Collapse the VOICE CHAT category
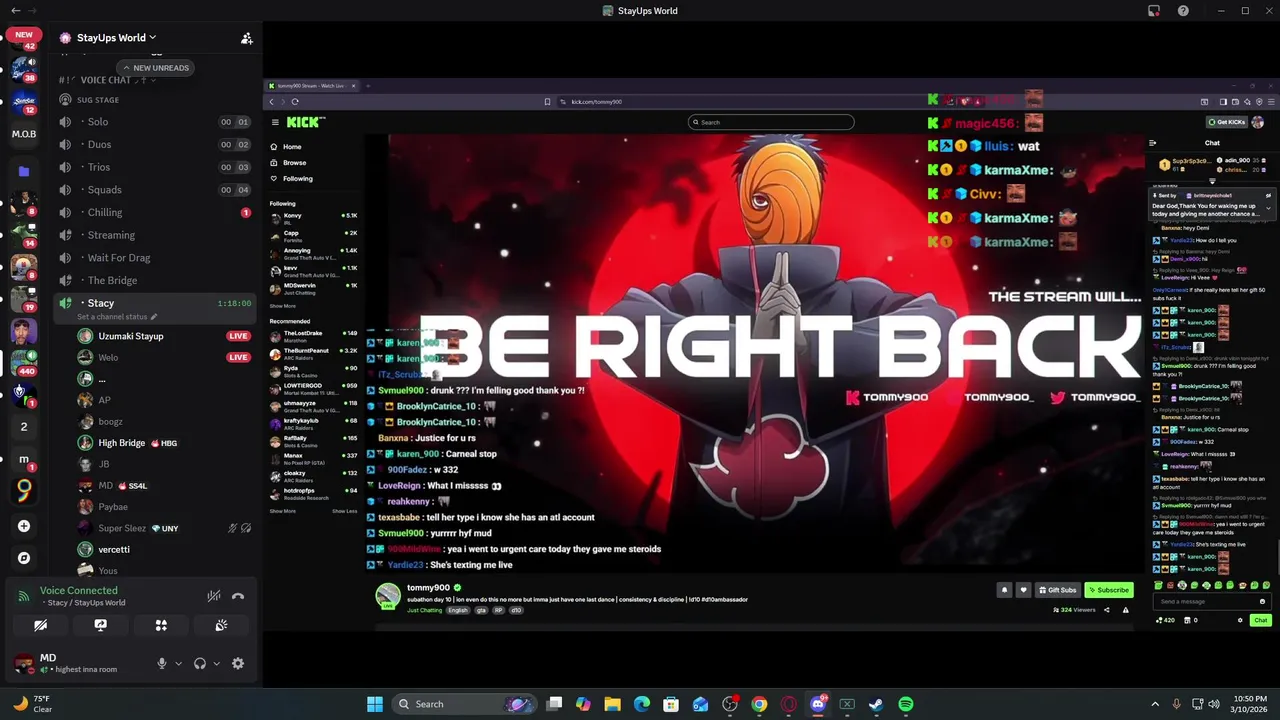Viewport: 1280px width, 720px height. click(108, 80)
